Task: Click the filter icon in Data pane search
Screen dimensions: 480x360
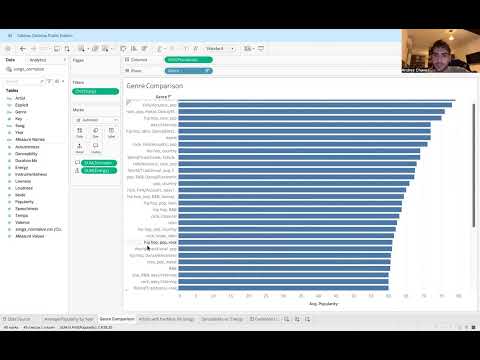Action: tap(49, 81)
